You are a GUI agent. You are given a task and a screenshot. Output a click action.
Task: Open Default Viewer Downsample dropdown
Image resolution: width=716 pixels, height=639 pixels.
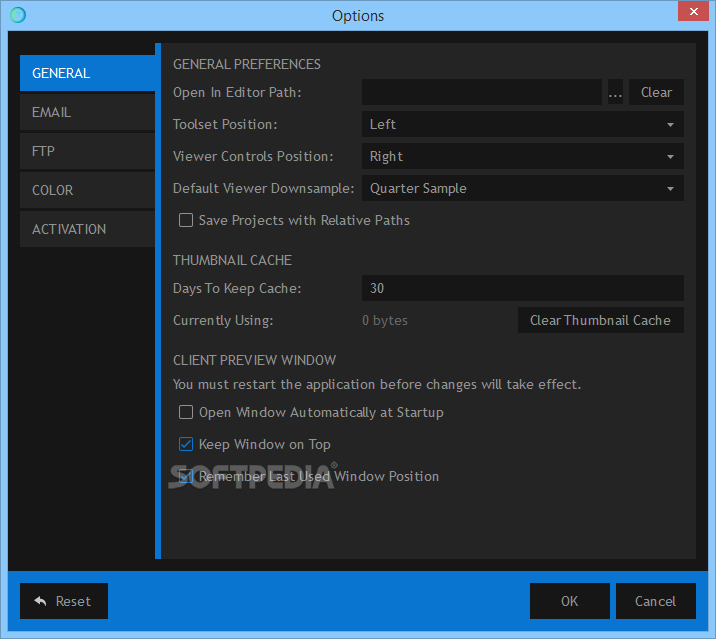[522, 189]
